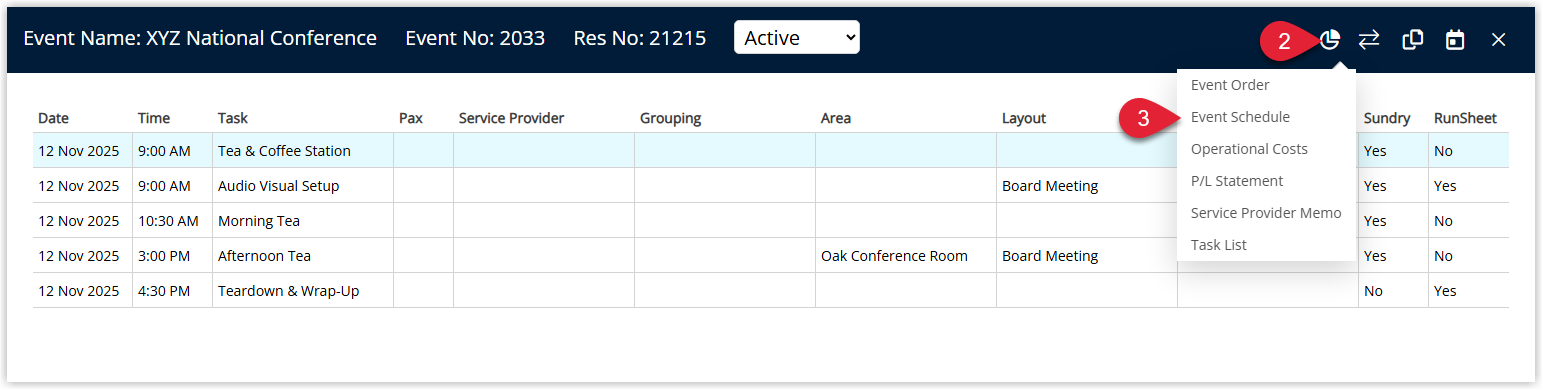1543x390 pixels.
Task: Click the swap arrows icon in header
Action: point(1369,39)
